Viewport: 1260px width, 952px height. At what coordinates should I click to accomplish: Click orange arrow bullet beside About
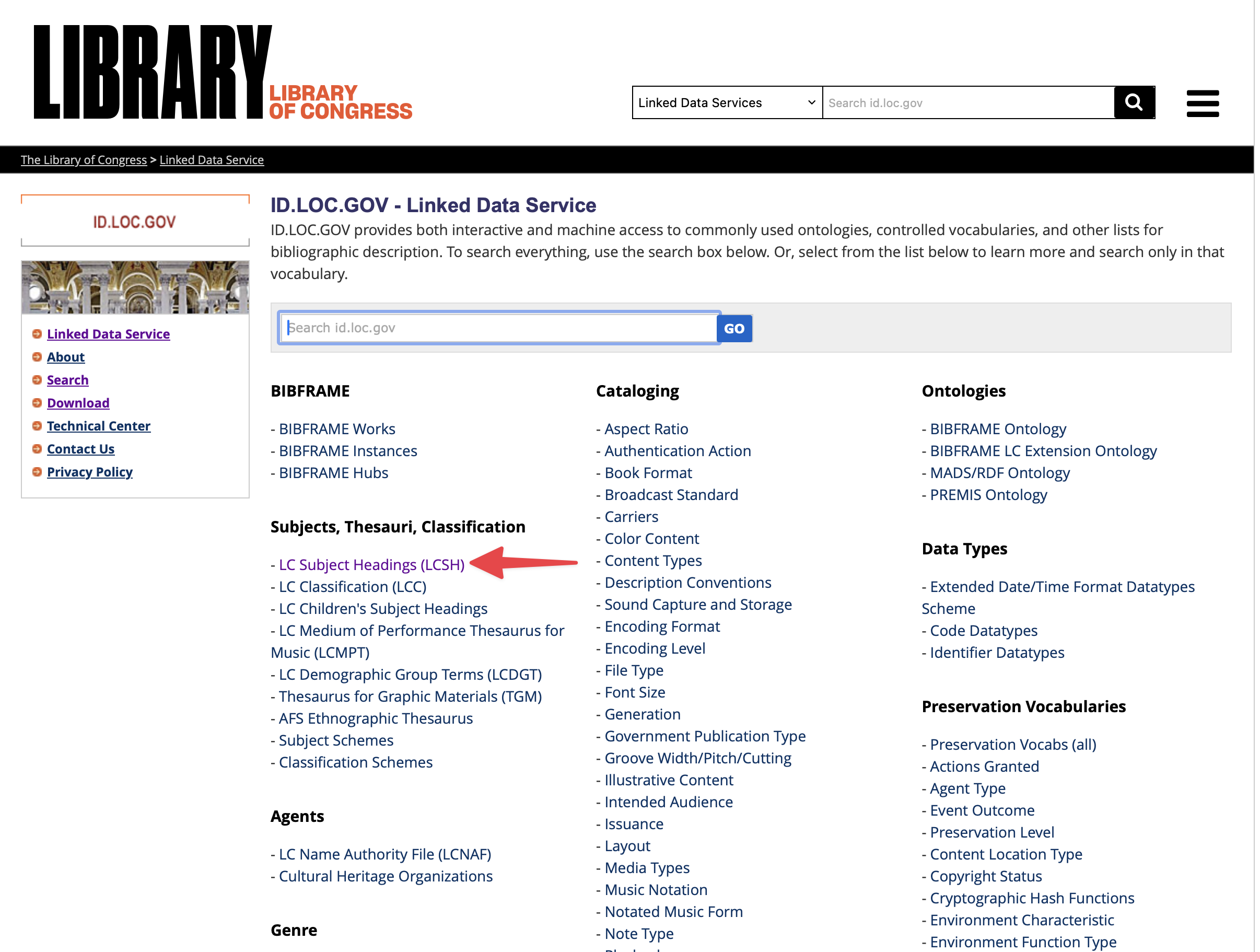click(37, 357)
